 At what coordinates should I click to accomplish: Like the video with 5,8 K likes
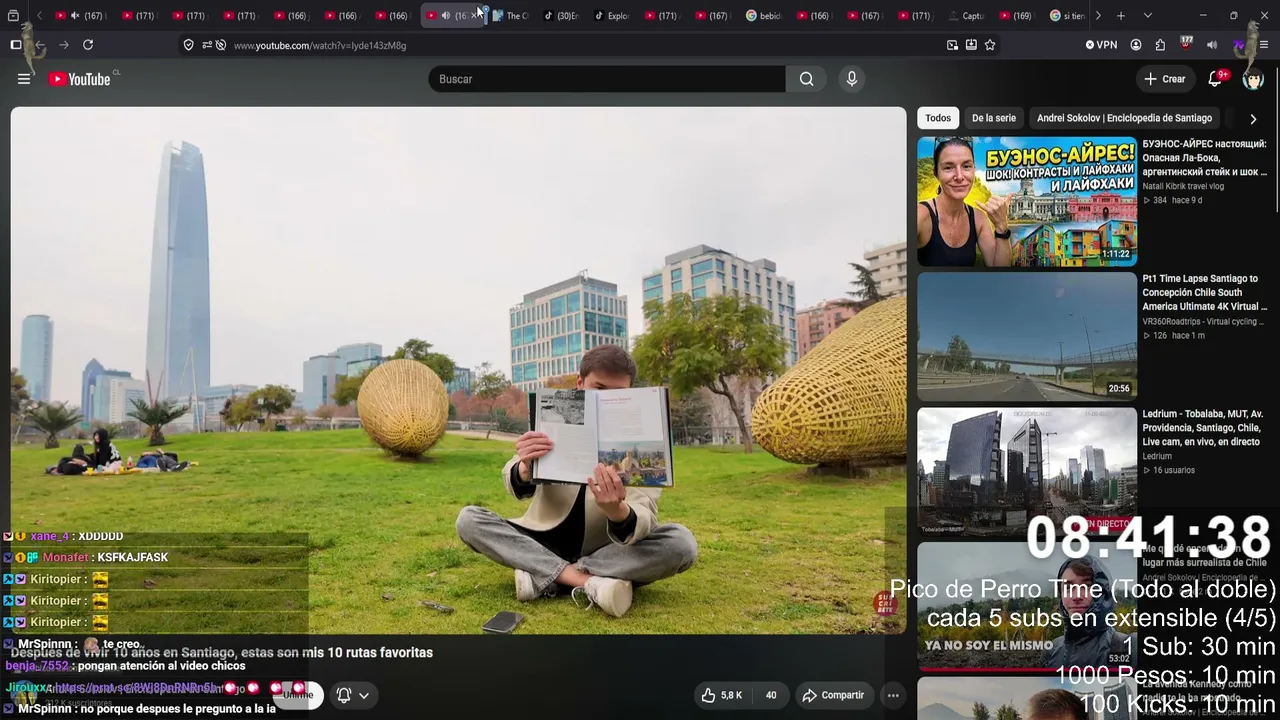coord(722,695)
